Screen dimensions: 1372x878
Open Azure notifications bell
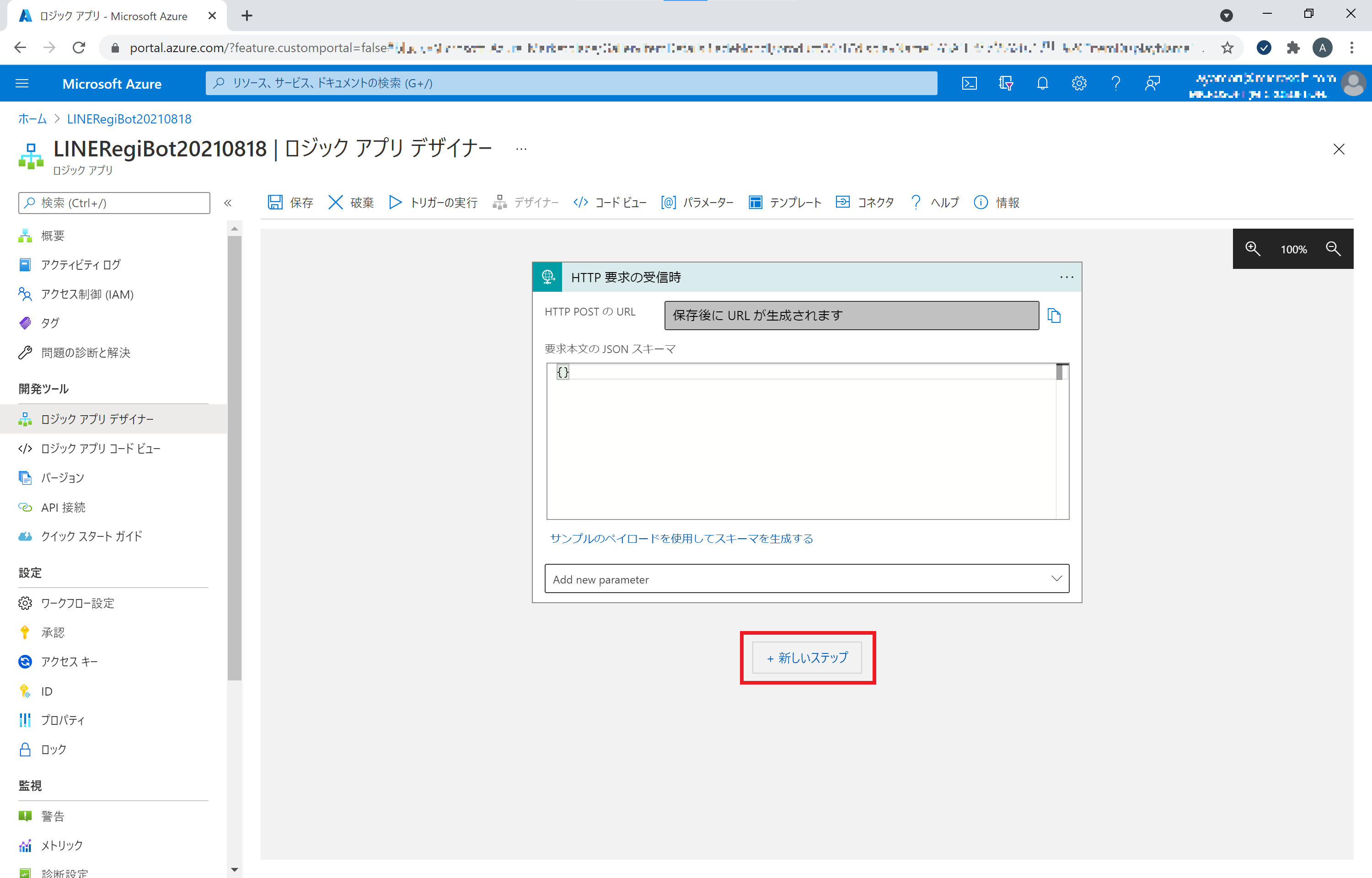click(1043, 83)
